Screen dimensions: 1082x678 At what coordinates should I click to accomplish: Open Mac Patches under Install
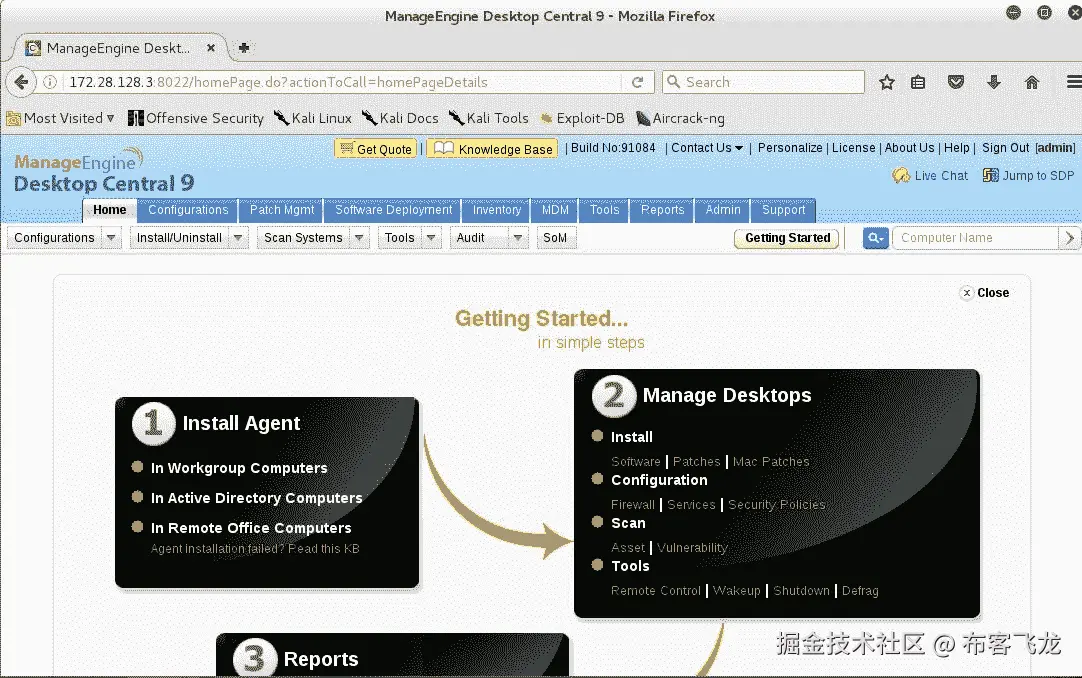(x=771, y=461)
